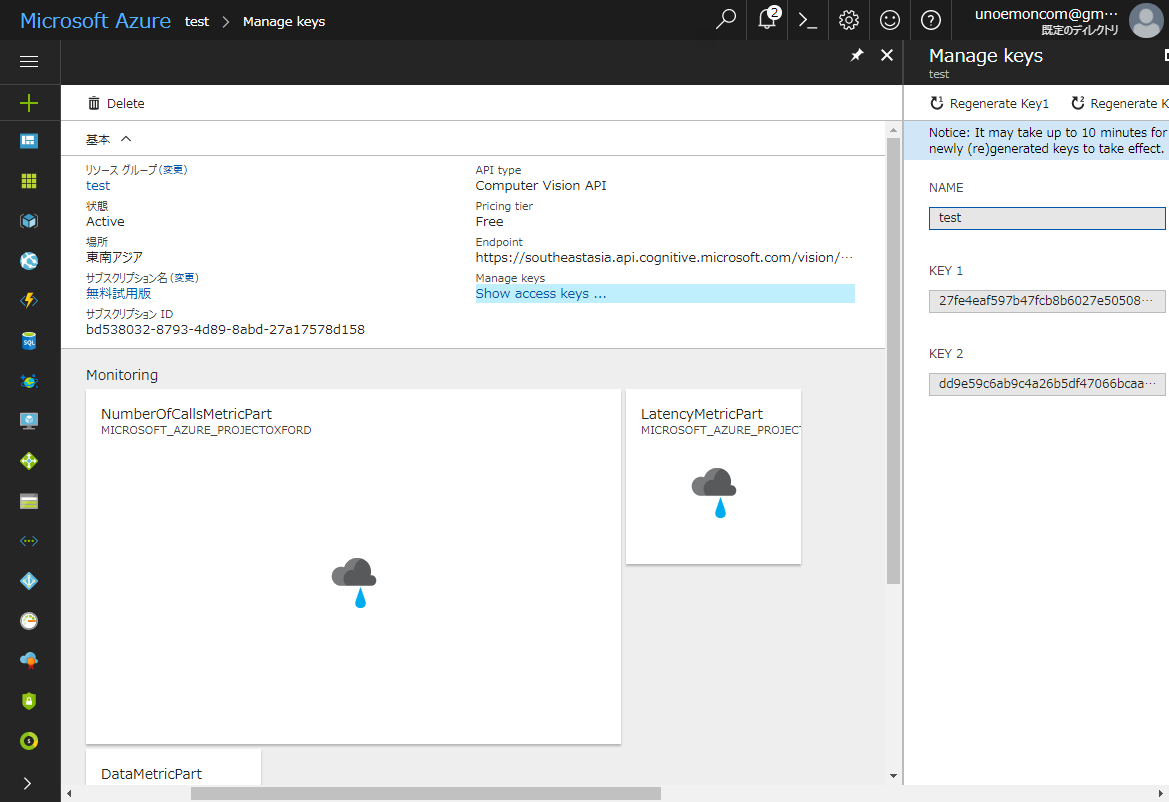Open SQL databases sidebar icon

coord(29,341)
